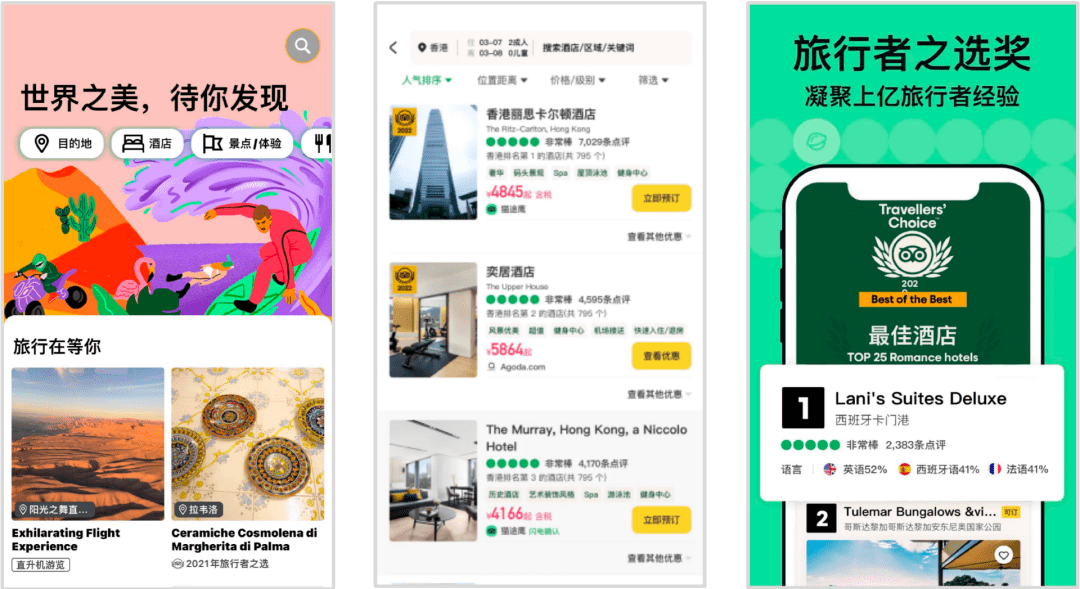Tap the faded green circle planet icon
The width and height of the screenshot is (1080, 589).
[816, 141]
